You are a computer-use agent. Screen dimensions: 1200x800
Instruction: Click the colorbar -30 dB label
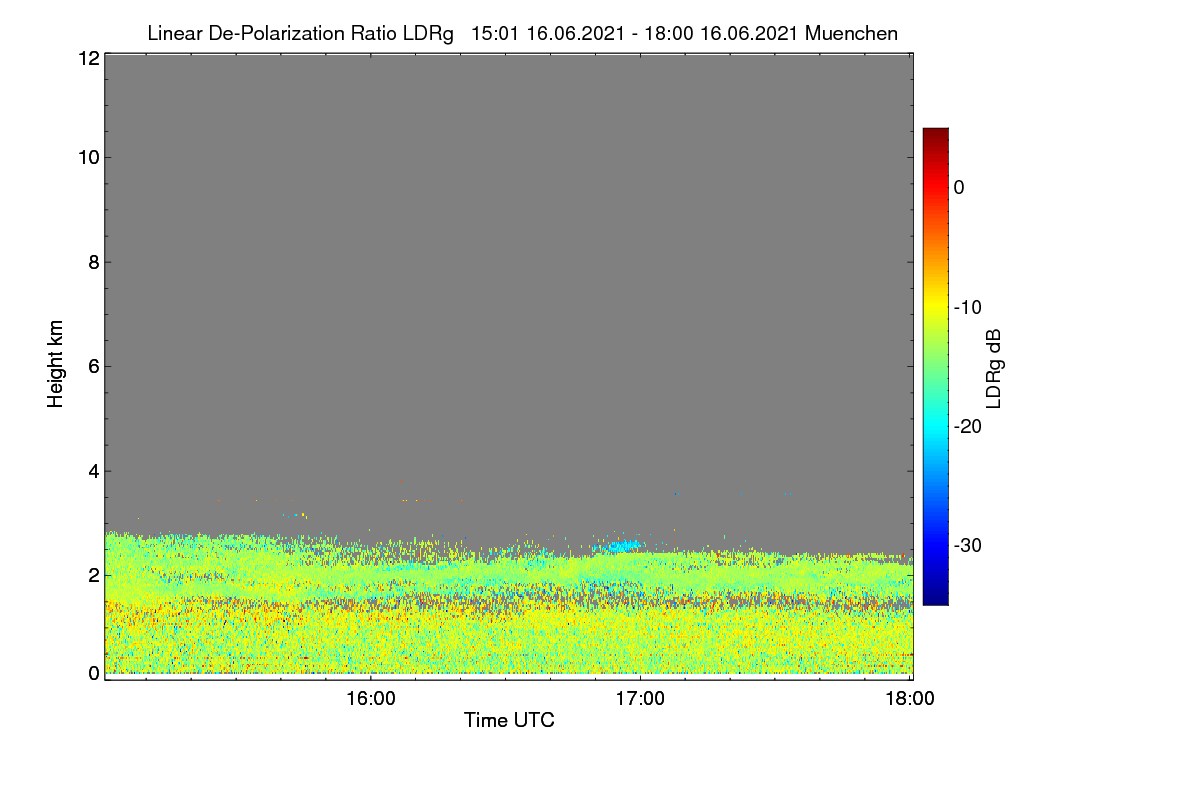tap(968, 546)
